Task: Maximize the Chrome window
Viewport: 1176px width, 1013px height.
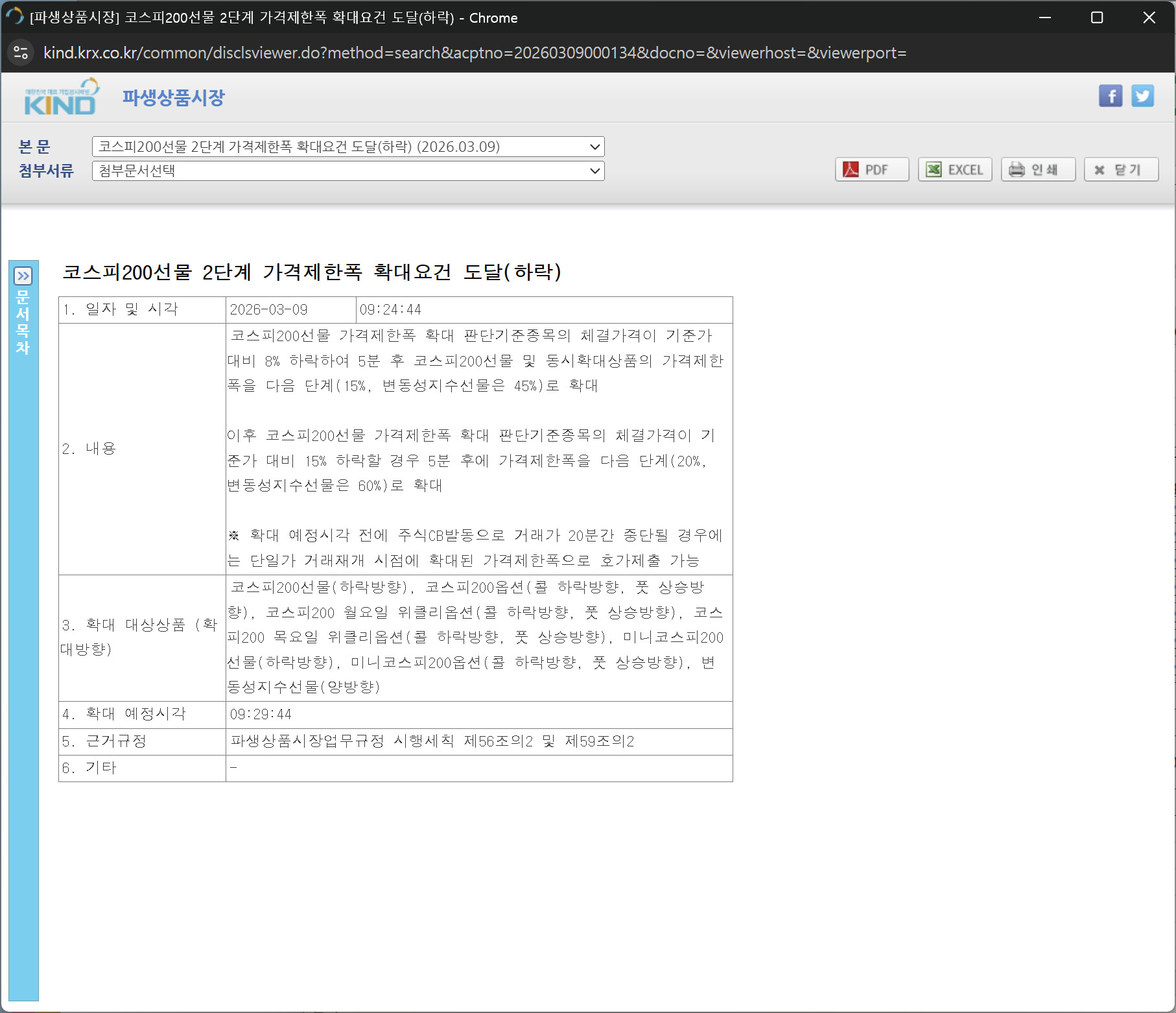Action: coord(1097,18)
